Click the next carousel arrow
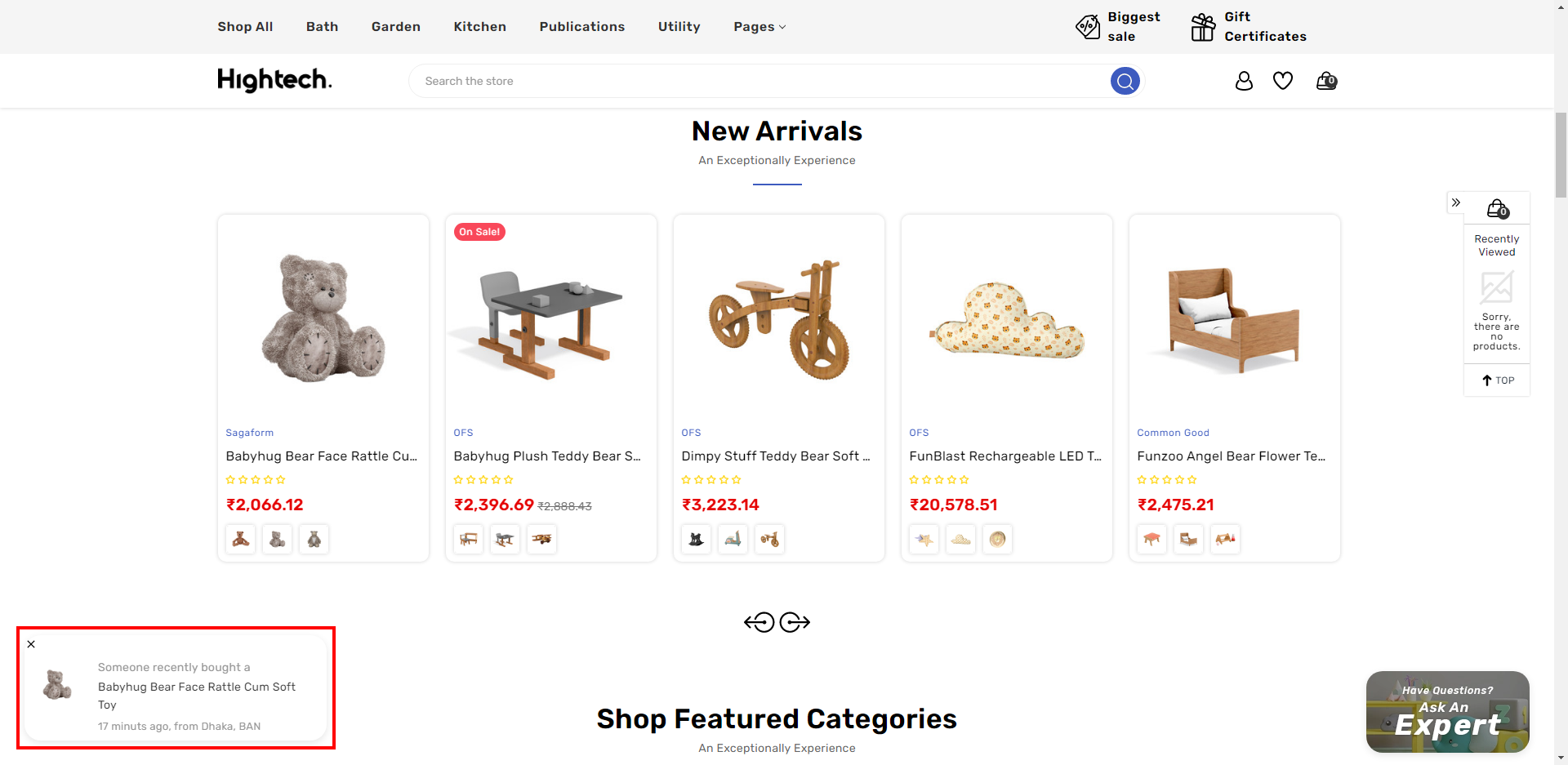The width and height of the screenshot is (1568, 765). click(x=795, y=623)
